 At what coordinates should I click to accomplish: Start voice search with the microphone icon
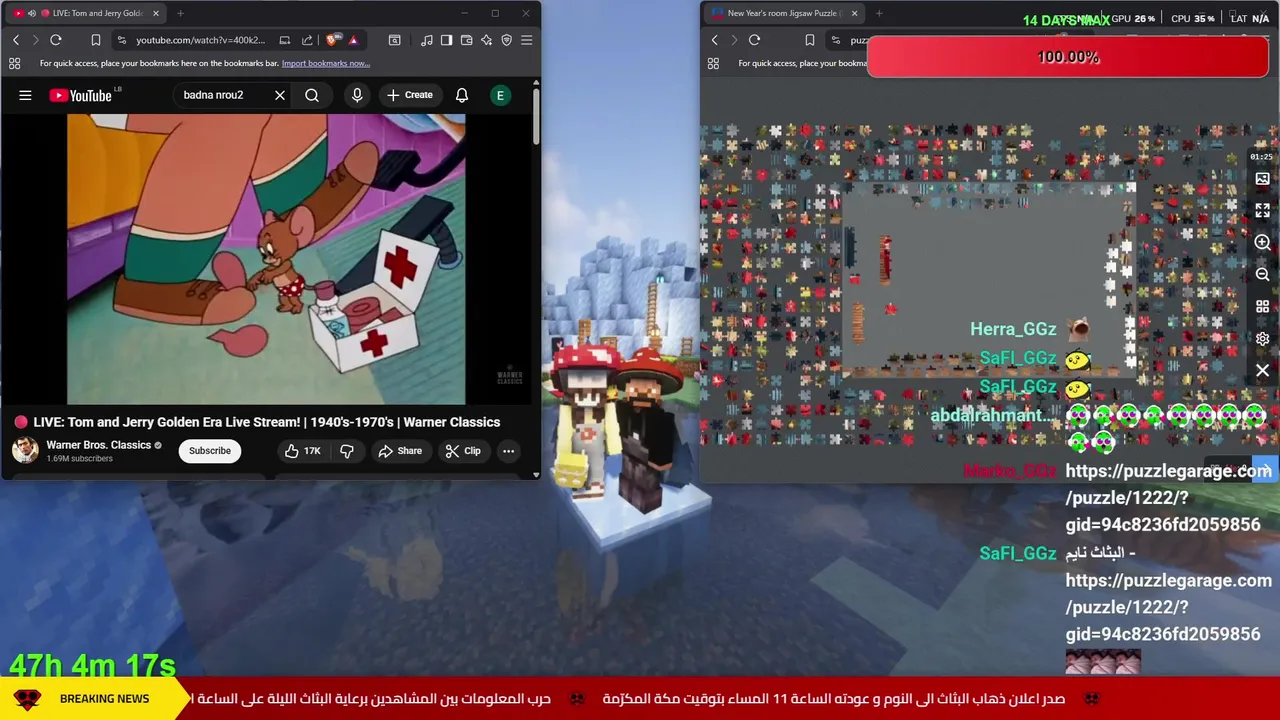coord(357,95)
